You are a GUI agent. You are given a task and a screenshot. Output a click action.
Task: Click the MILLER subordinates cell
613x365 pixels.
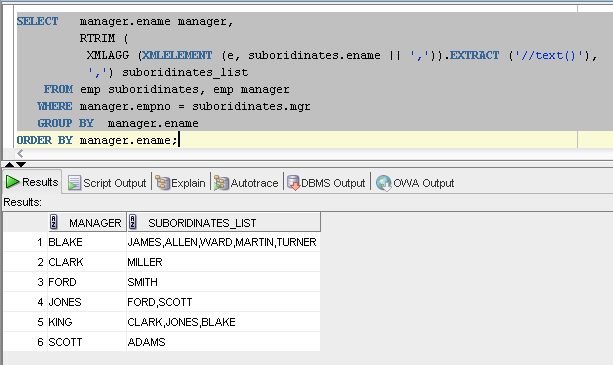click(x=223, y=262)
